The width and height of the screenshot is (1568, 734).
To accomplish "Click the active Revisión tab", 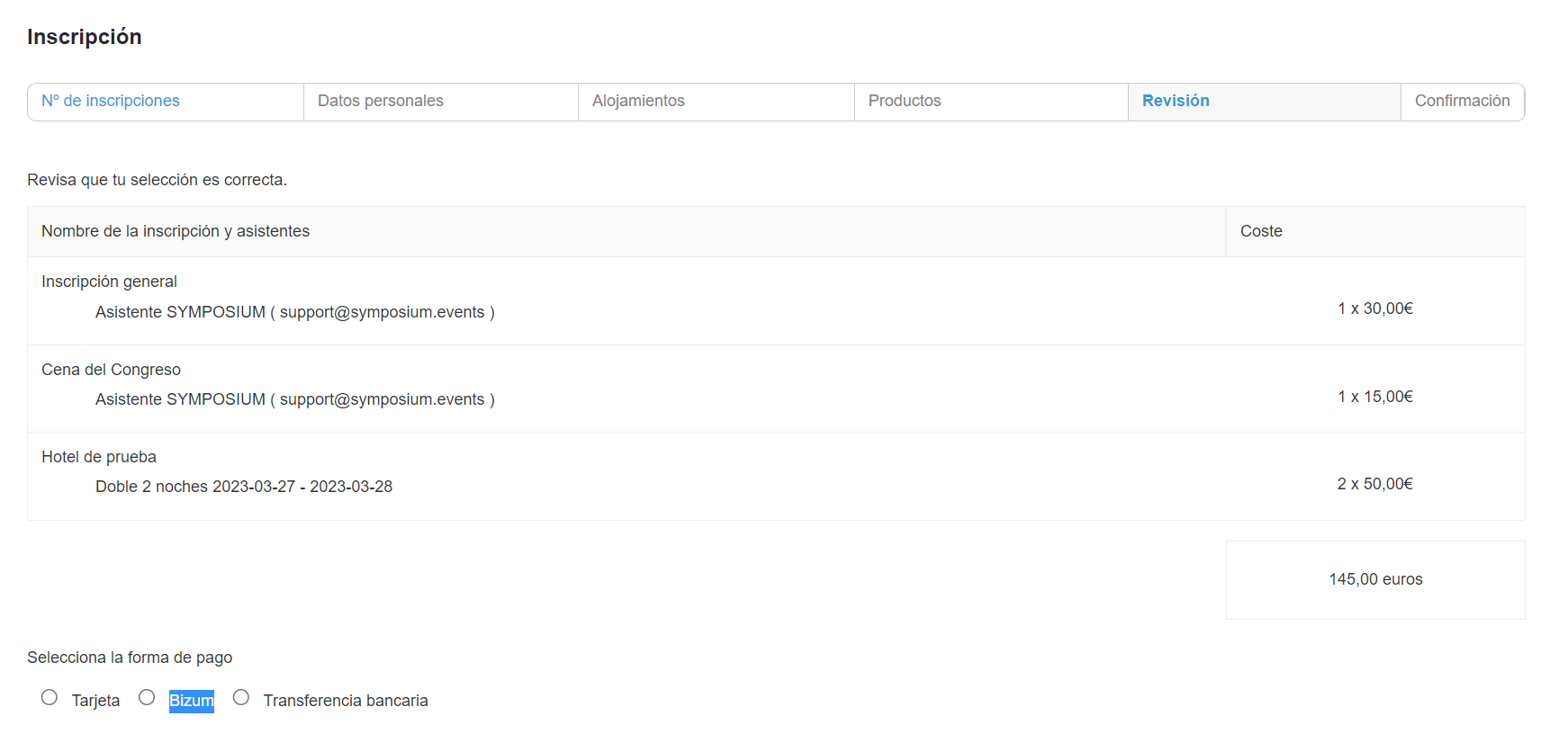I will (1175, 101).
